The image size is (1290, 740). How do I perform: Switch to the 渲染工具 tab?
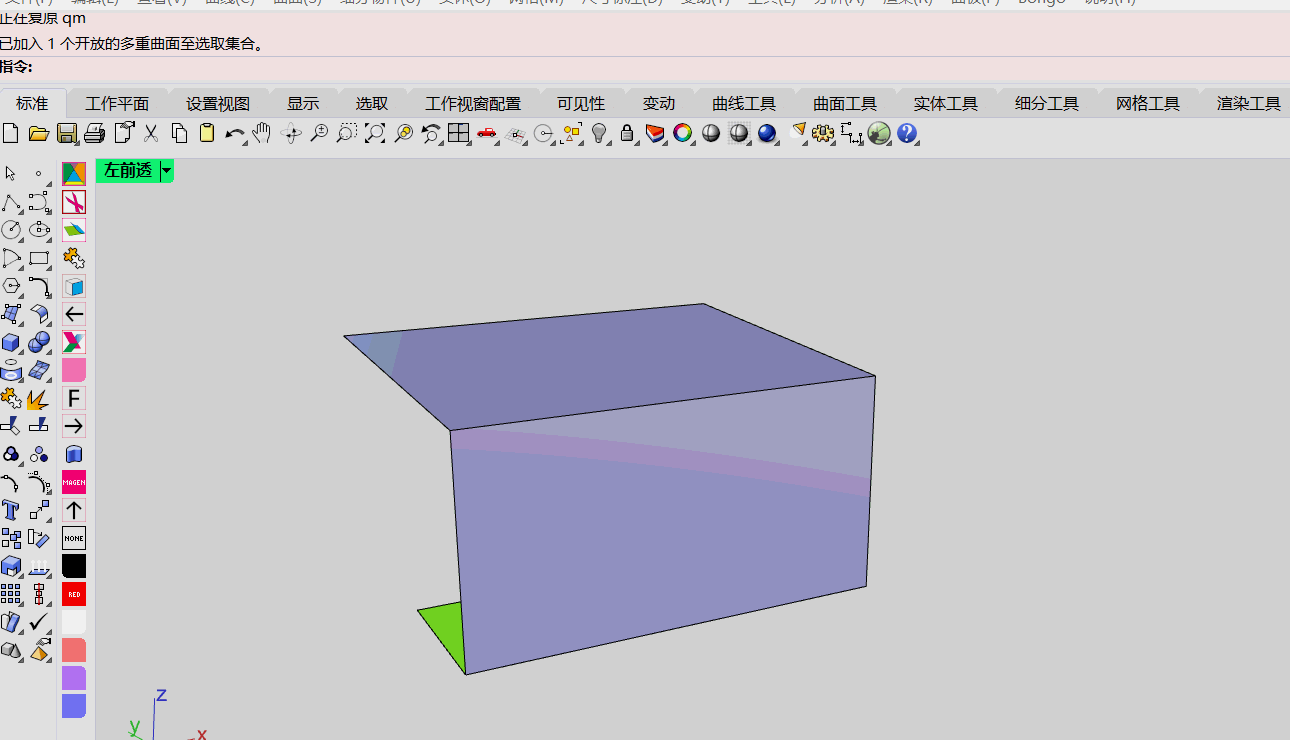tap(1249, 102)
